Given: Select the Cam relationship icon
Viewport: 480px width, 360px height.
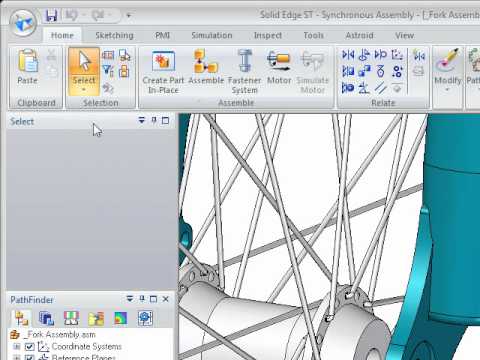Looking at the screenshot, I should [380, 71].
